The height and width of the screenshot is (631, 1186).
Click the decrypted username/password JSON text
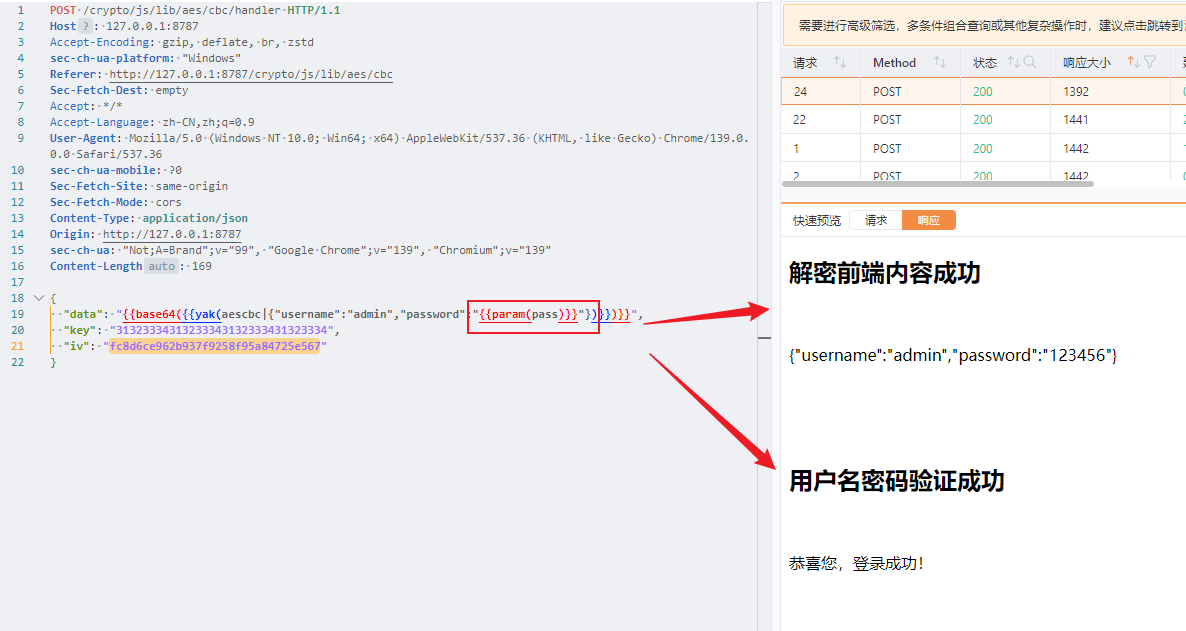[953, 356]
